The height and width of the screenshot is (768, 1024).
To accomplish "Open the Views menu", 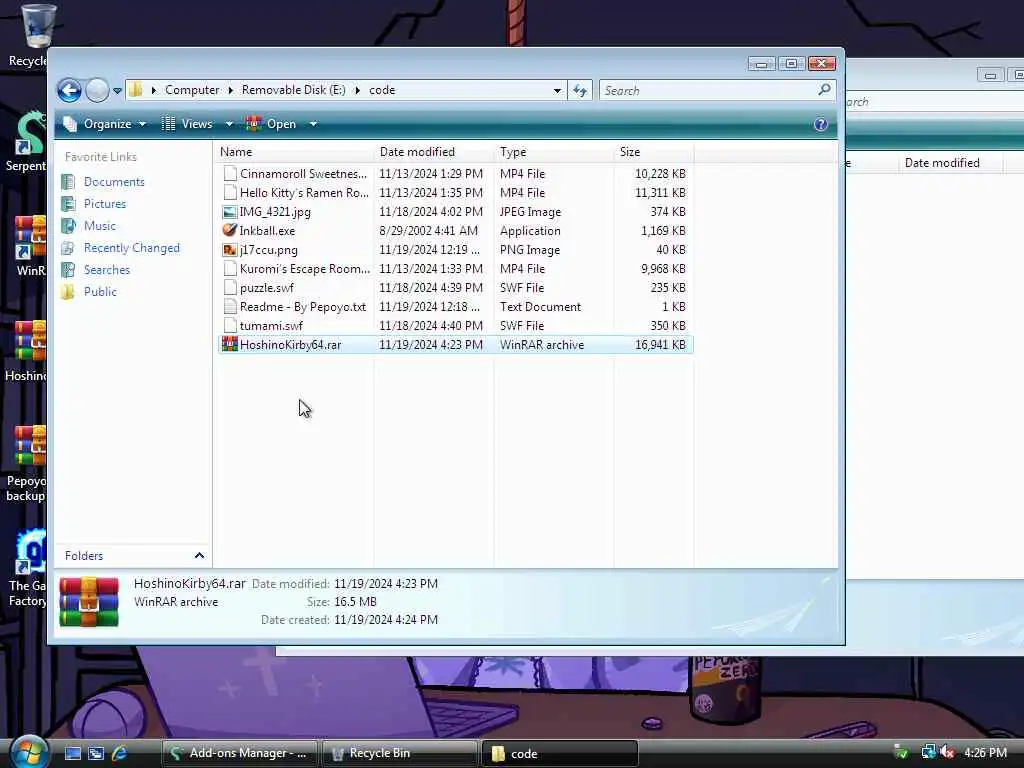I will [187, 124].
